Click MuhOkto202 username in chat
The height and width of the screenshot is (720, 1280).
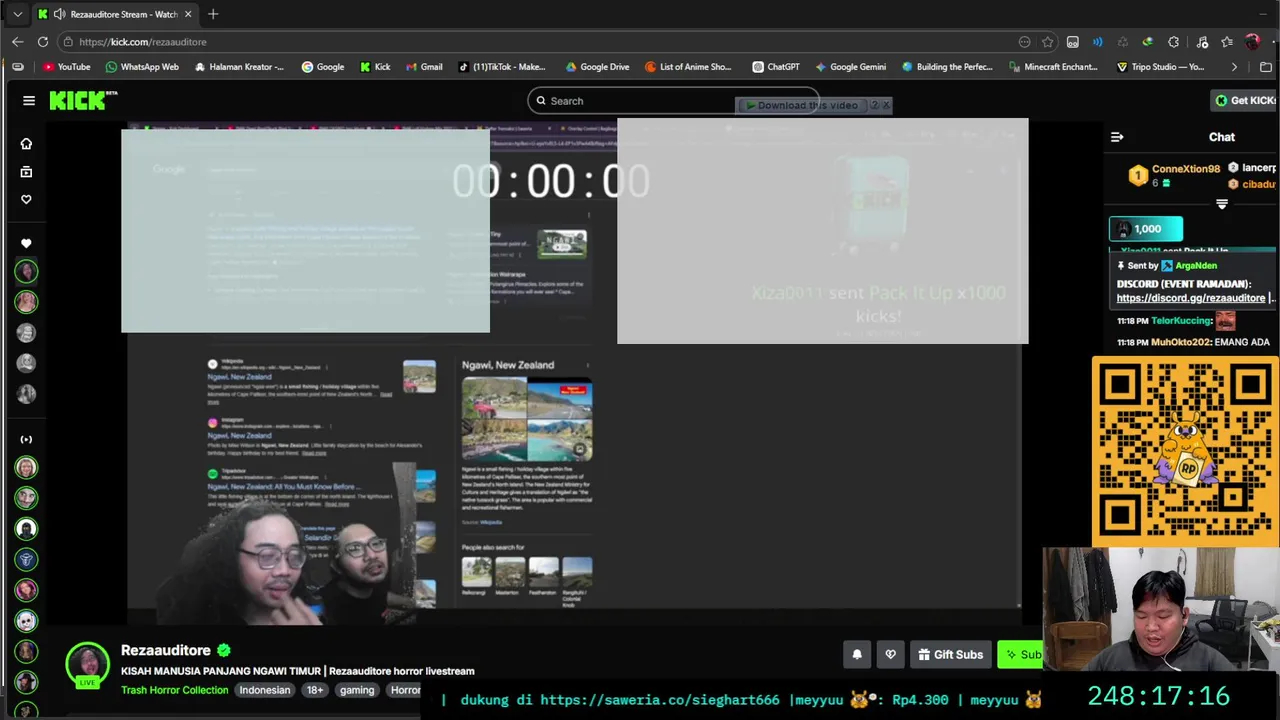click(1181, 342)
